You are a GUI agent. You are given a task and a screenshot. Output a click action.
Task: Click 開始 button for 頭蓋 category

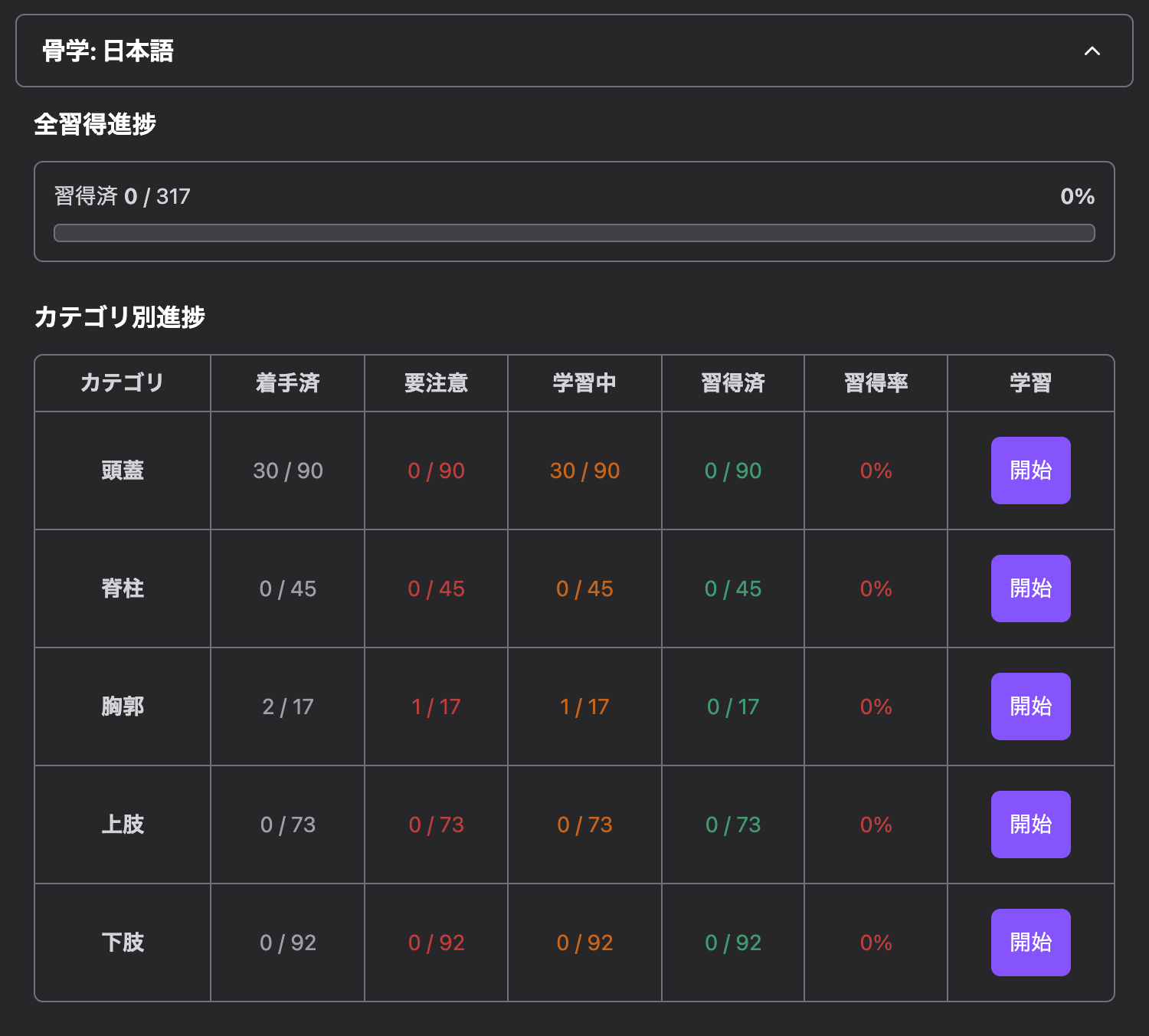click(1031, 470)
